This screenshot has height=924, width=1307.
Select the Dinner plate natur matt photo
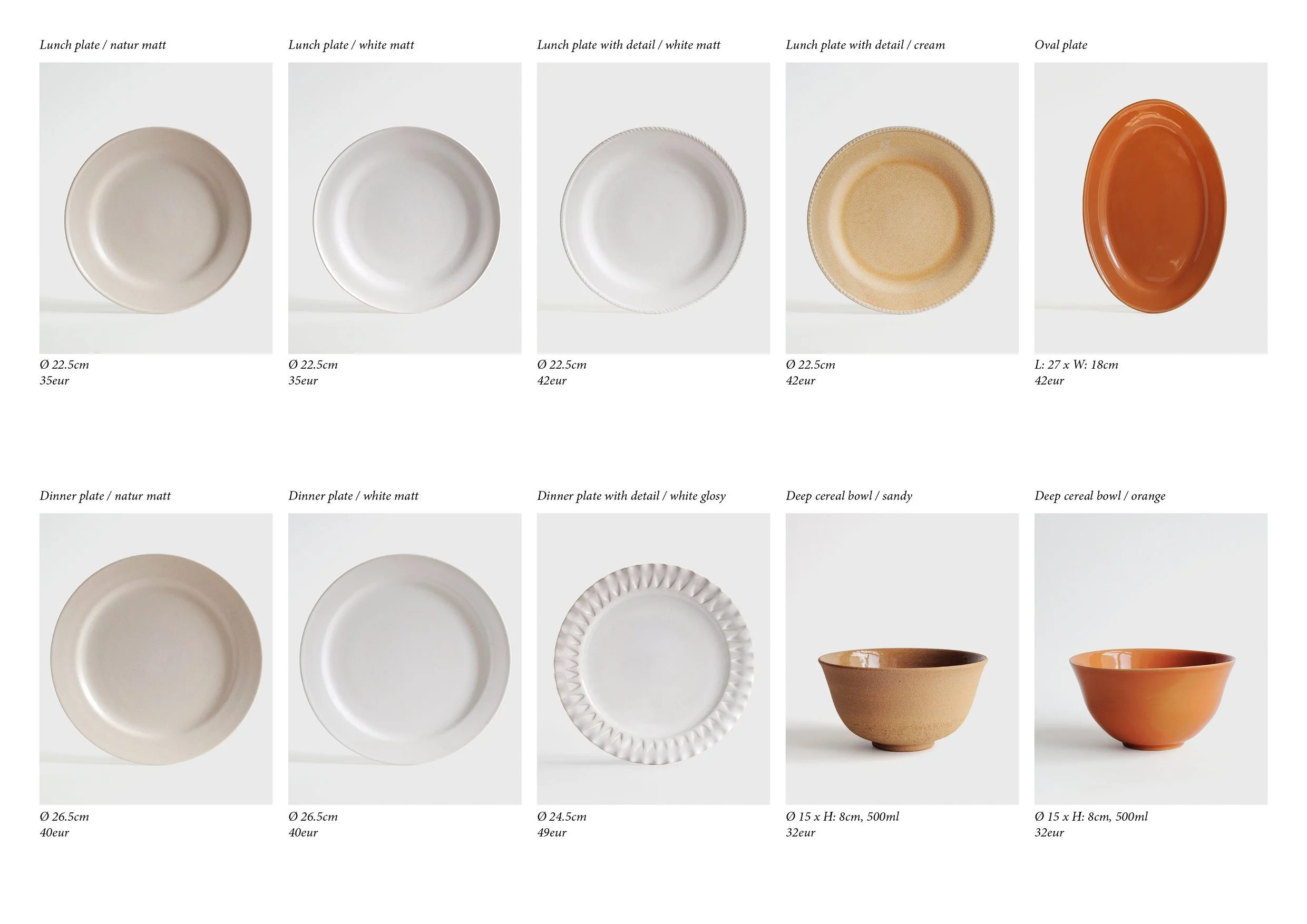point(155,659)
